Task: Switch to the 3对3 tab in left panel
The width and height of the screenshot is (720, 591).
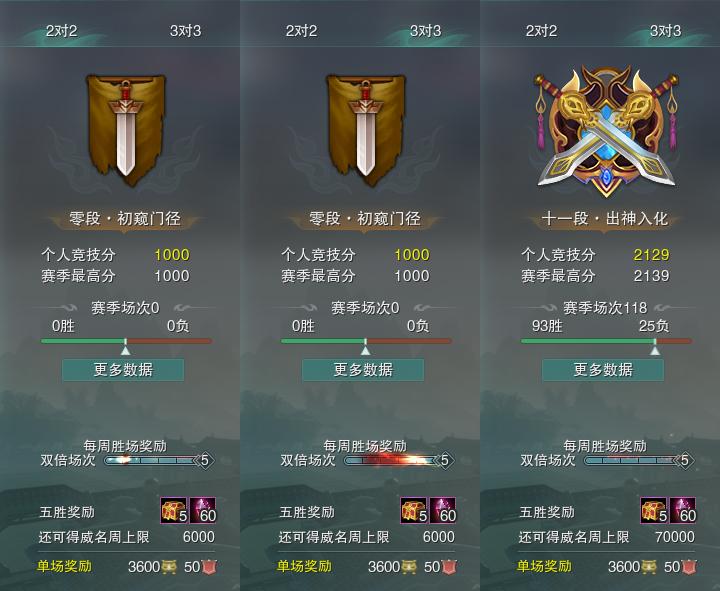Action: (185, 31)
